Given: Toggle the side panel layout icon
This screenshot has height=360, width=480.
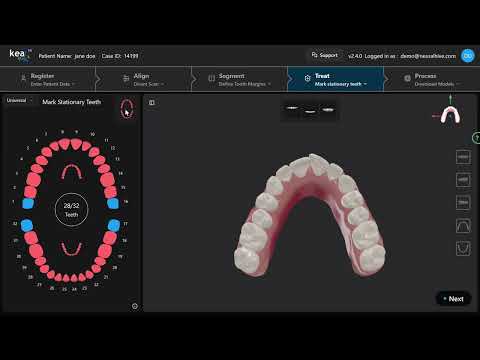Looking at the screenshot, I should [152, 103].
